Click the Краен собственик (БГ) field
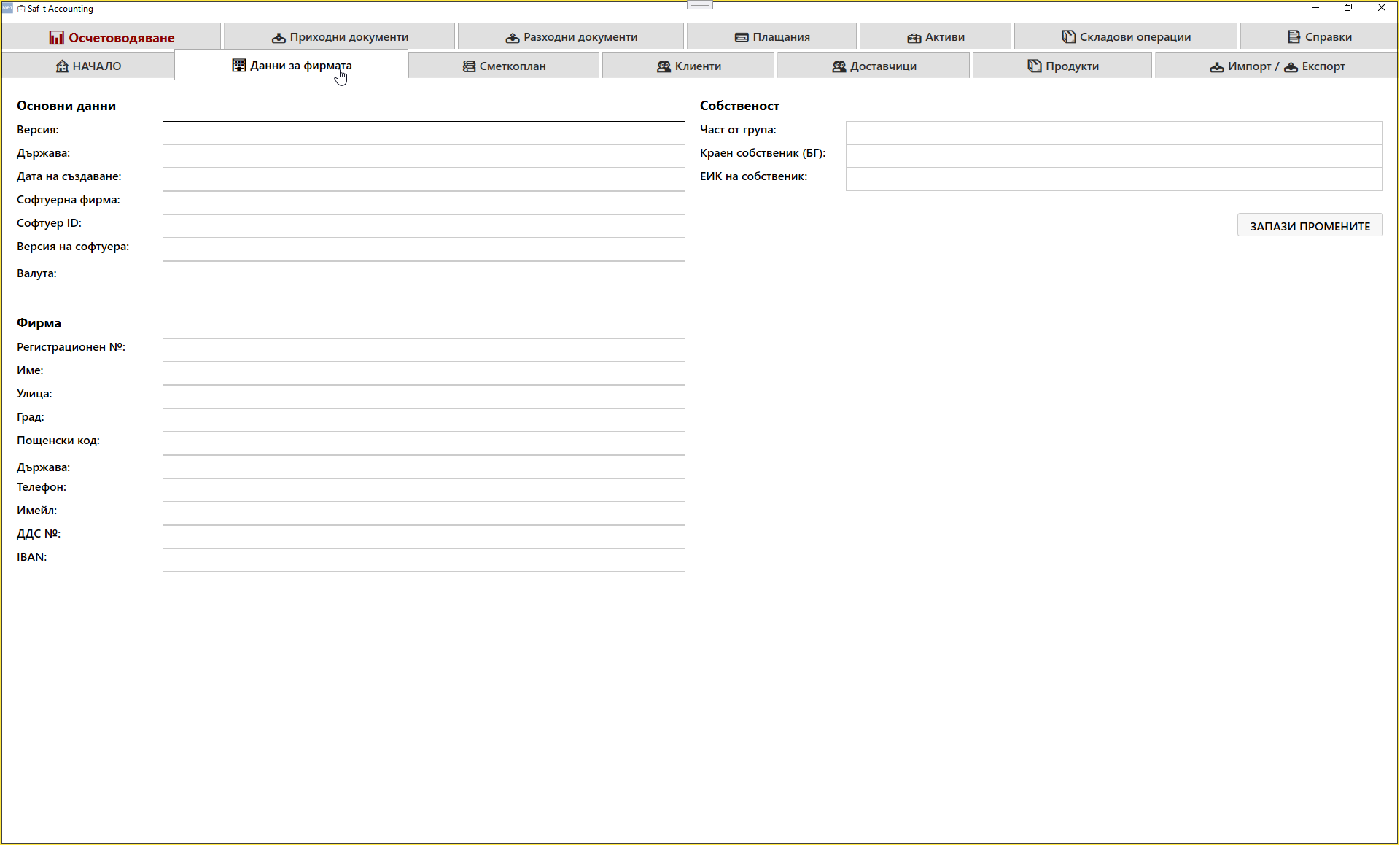This screenshot has height=846, width=1400. pyautogui.click(x=1114, y=156)
